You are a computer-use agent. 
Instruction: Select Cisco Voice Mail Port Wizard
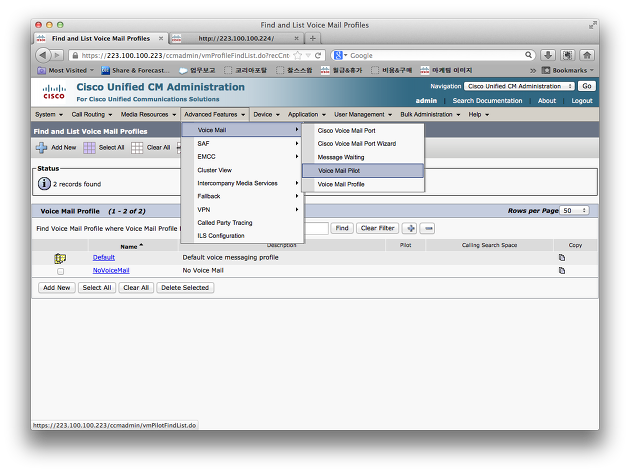point(363,144)
